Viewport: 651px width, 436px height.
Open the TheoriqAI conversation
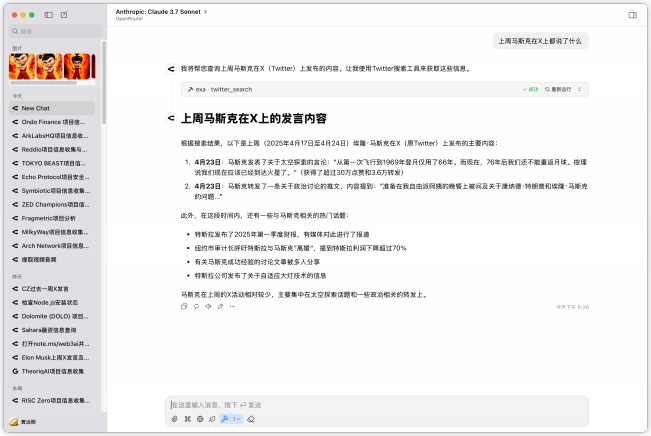pos(52,371)
